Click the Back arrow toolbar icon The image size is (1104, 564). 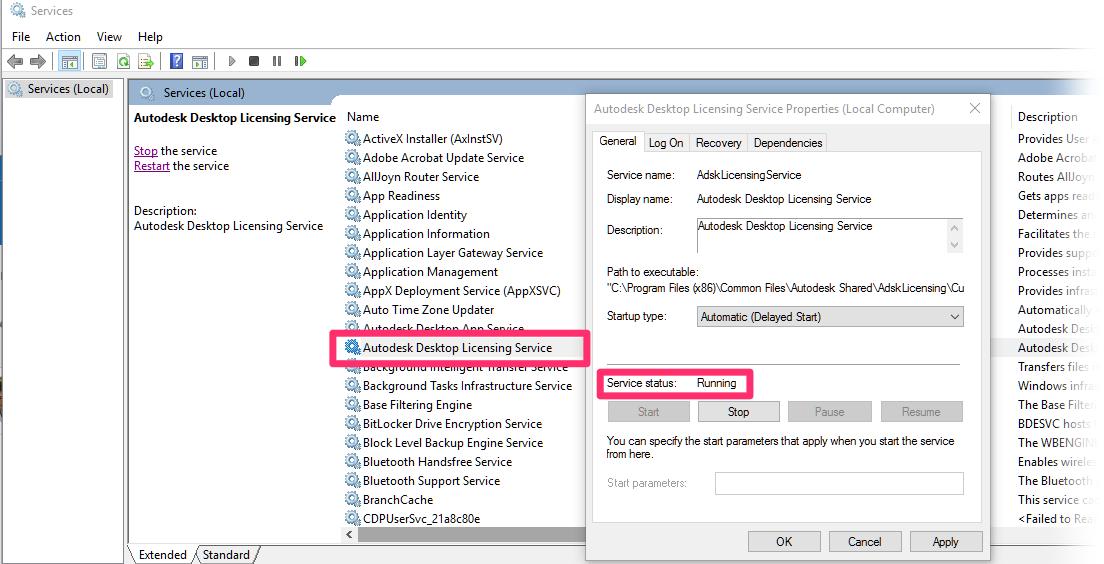coord(15,61)
